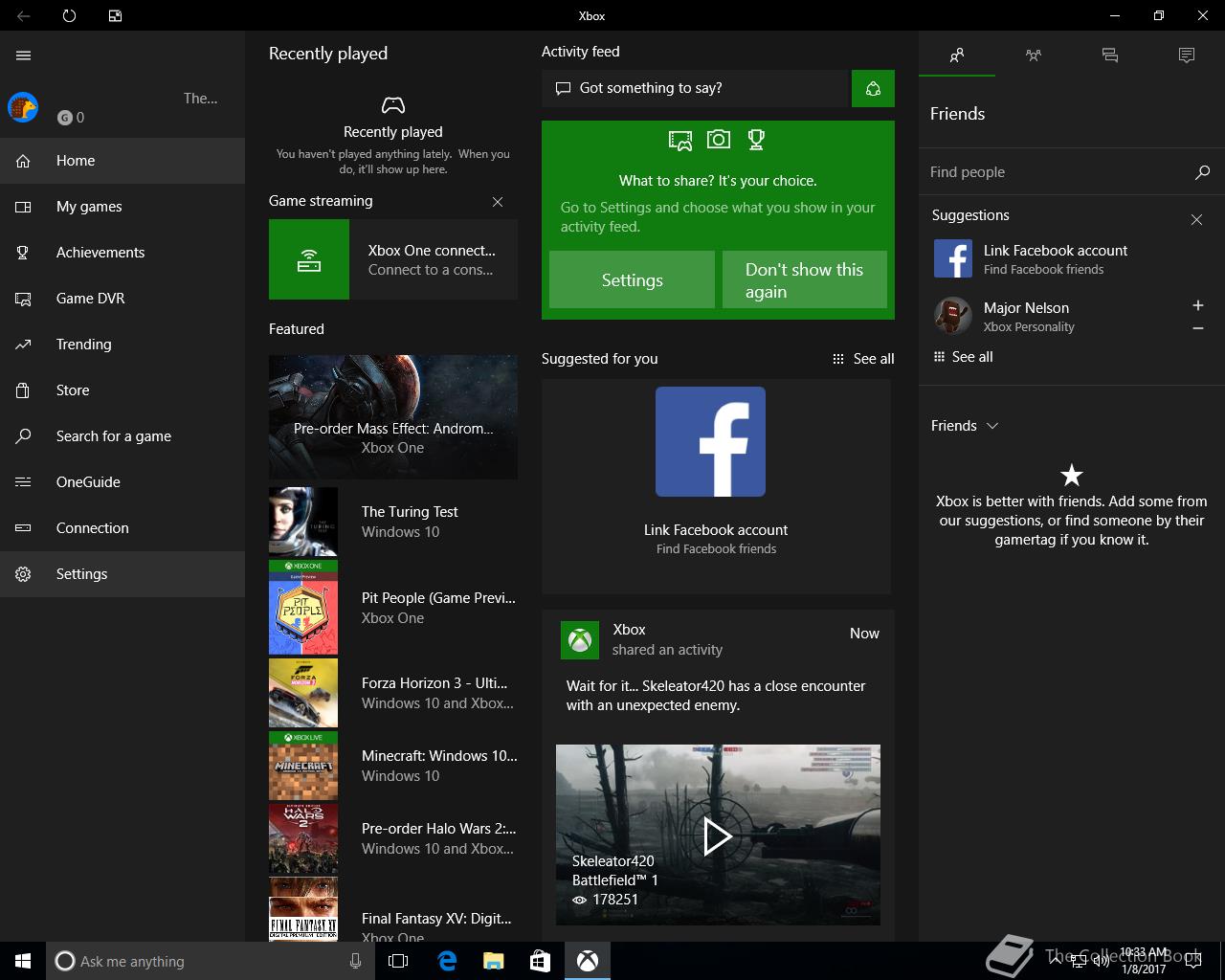The height and width of the screenshot is (980, 1225).
Task: Click the Xbox author name on post
Action: click(629, 630)
